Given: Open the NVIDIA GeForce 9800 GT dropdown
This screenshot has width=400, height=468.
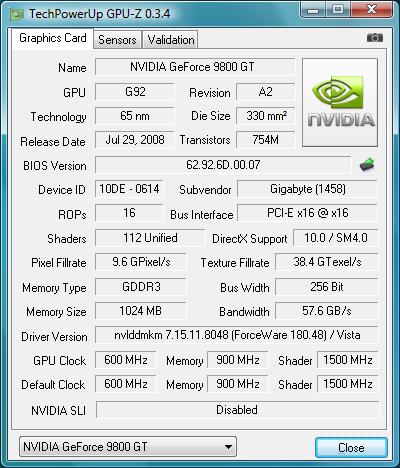Looking at the screenshot, I should click(128, 447).
